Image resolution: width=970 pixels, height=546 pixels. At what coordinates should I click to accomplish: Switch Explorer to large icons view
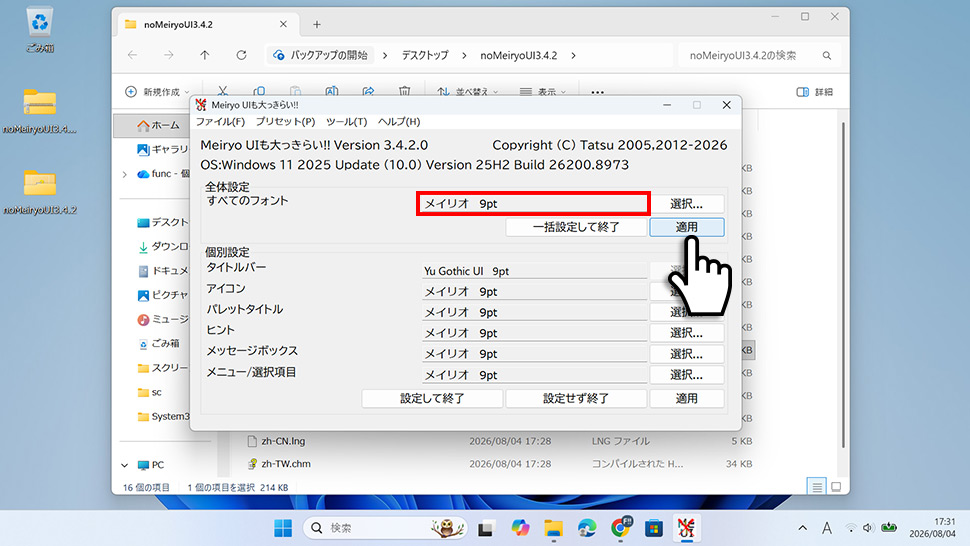pyautogui.click(x=836, y=487)
